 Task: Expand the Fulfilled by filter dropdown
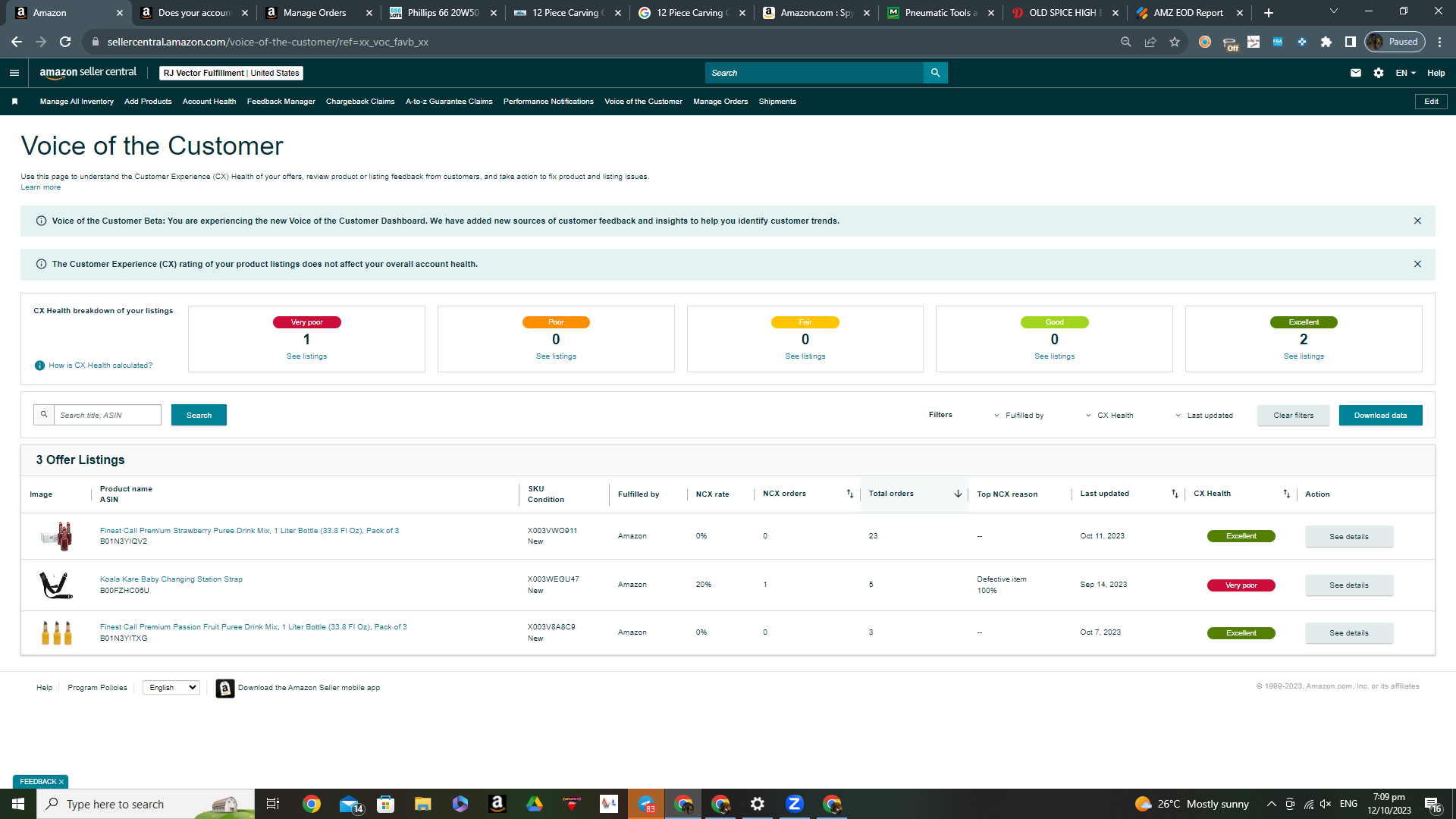[x=1019, y=416]
